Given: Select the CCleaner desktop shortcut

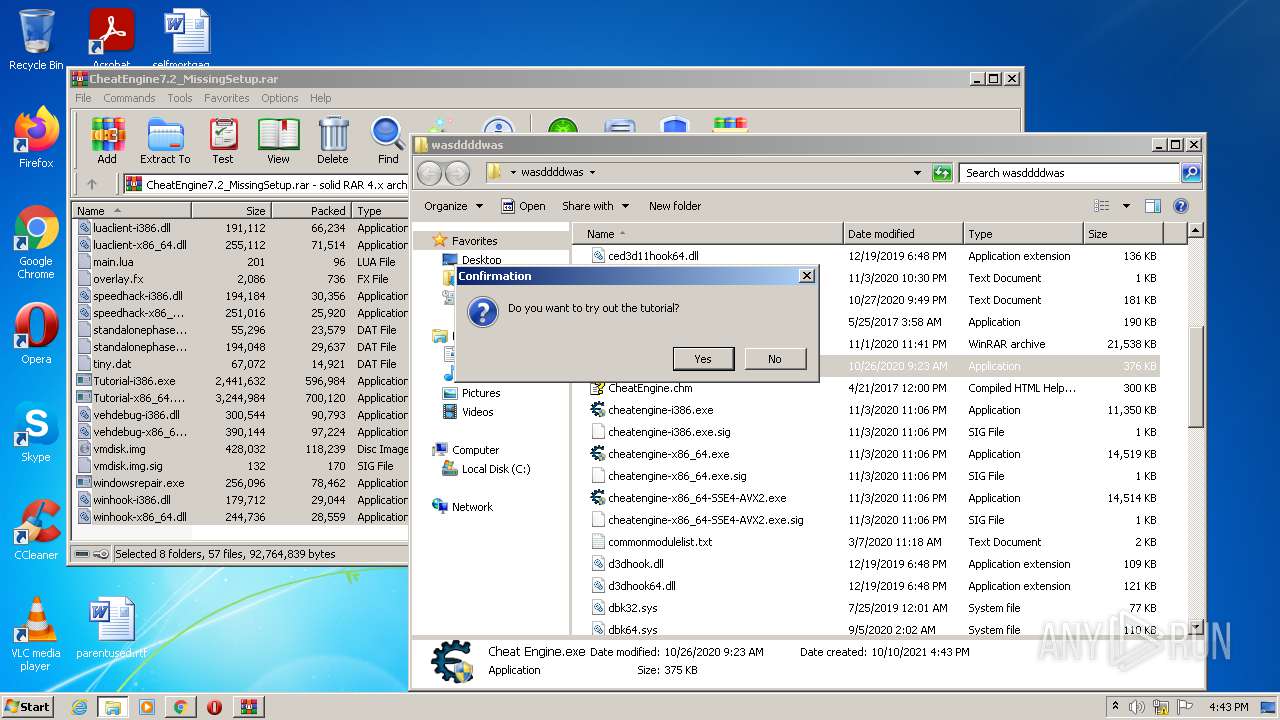Looking at the screenshot, I should pos(36,530).
